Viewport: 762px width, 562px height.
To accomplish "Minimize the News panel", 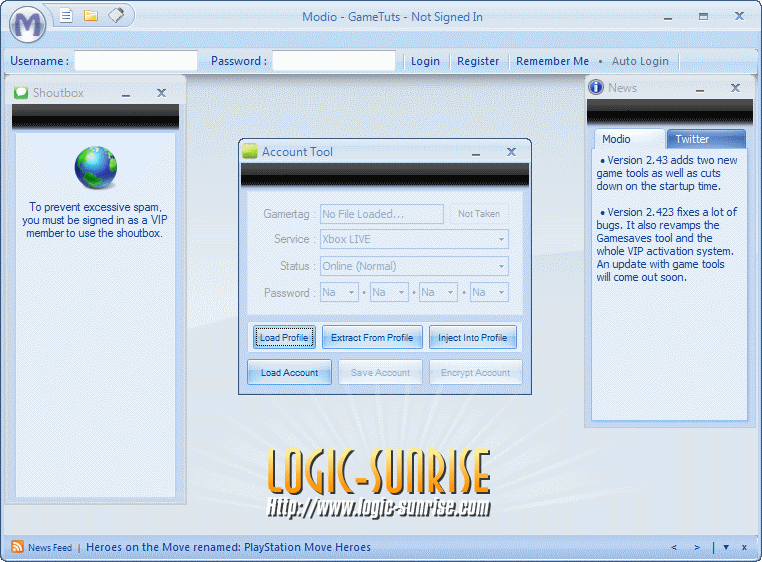I will click(700, 89).
